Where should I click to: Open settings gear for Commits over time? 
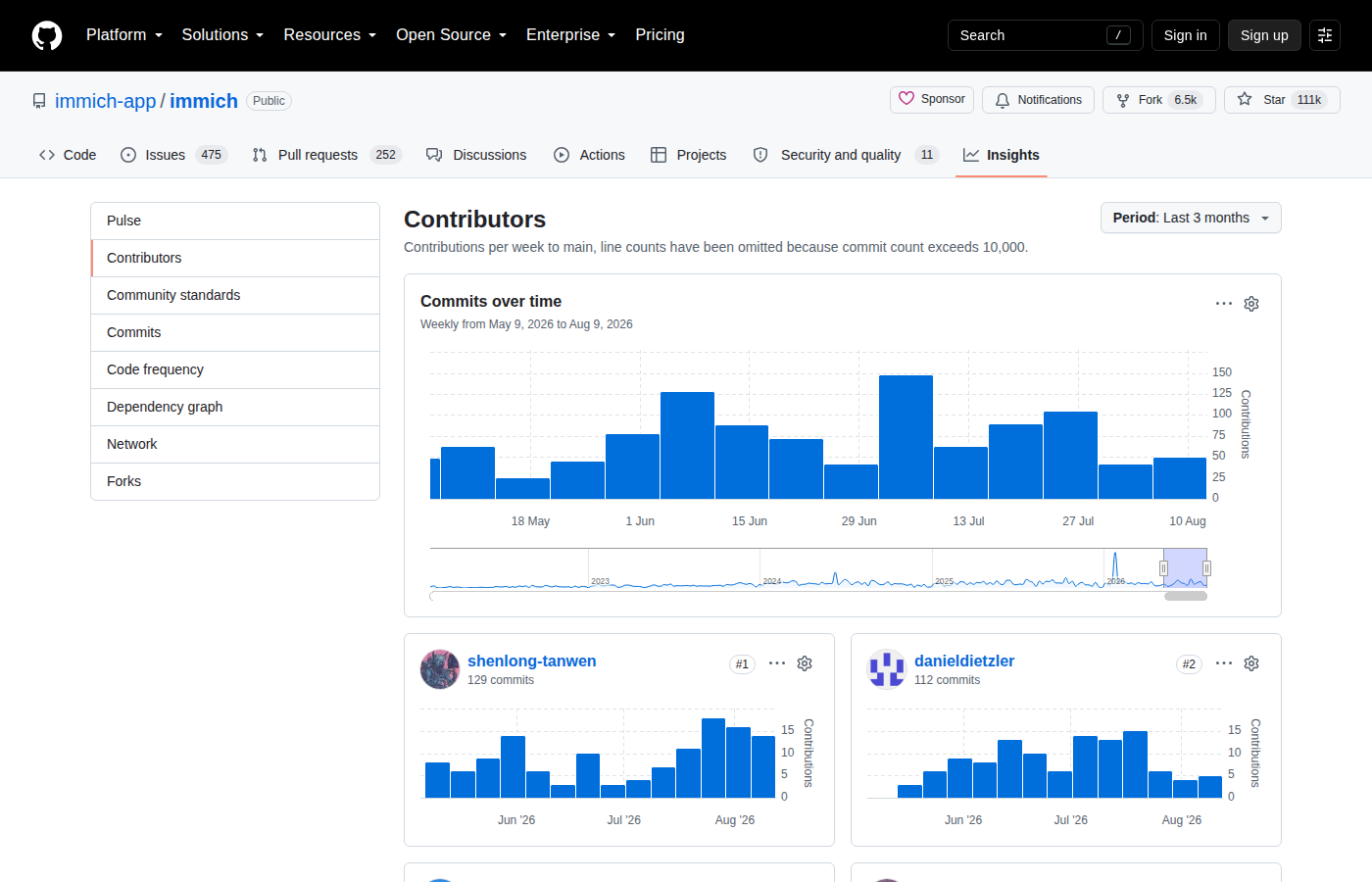click(1251, 304)
